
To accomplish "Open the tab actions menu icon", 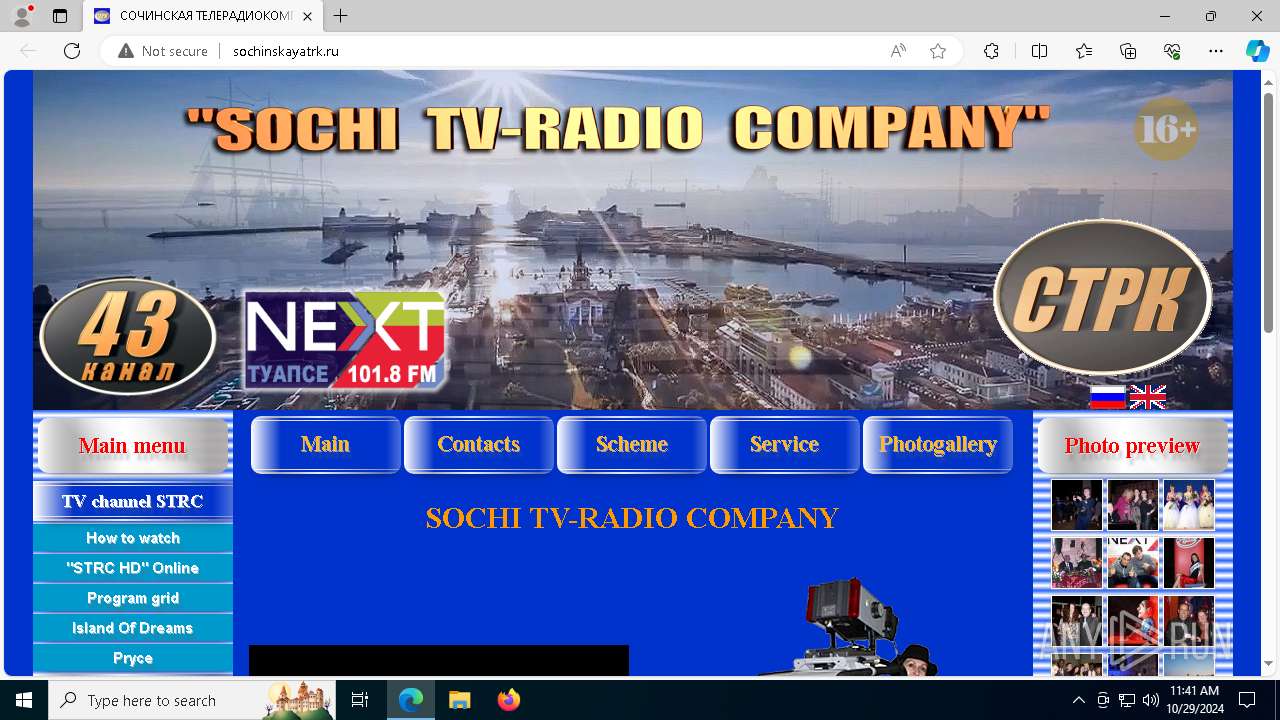I will (60, 16).
